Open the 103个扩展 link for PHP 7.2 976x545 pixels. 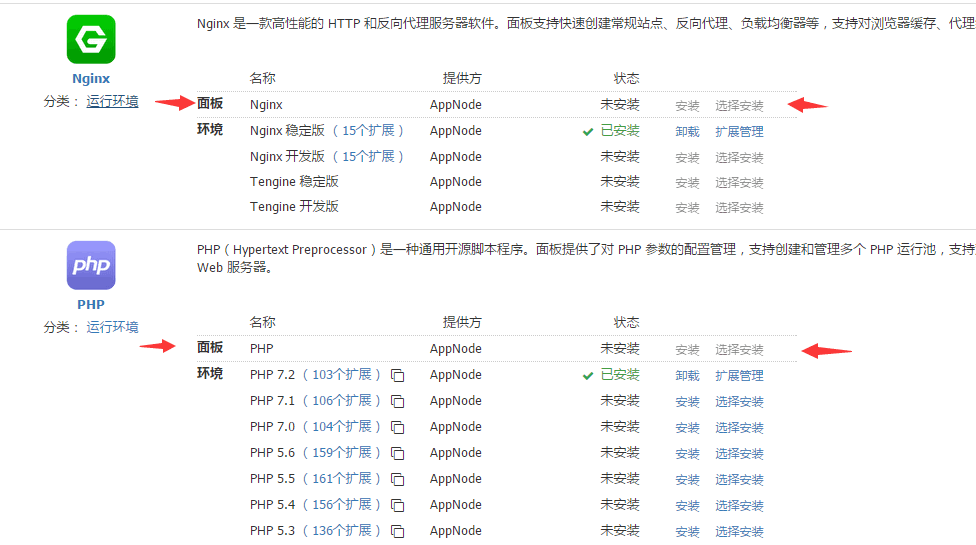[342, 375]
